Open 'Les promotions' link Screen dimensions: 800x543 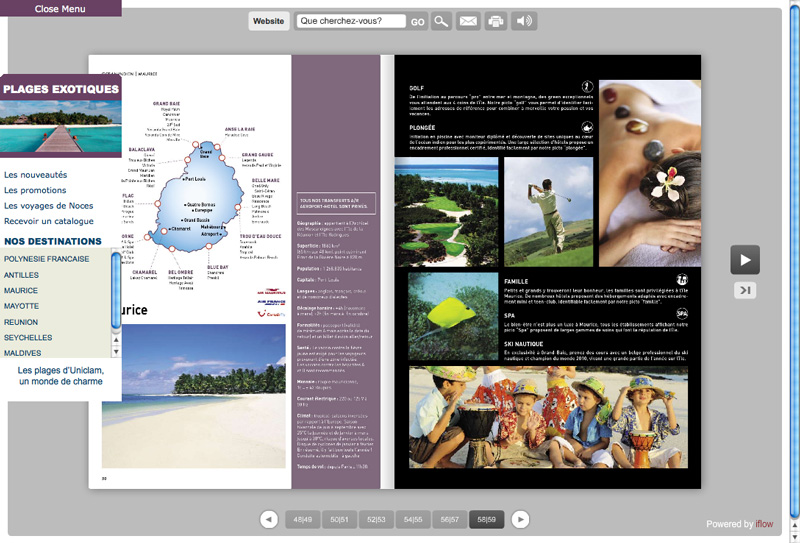tap(35, 190)
